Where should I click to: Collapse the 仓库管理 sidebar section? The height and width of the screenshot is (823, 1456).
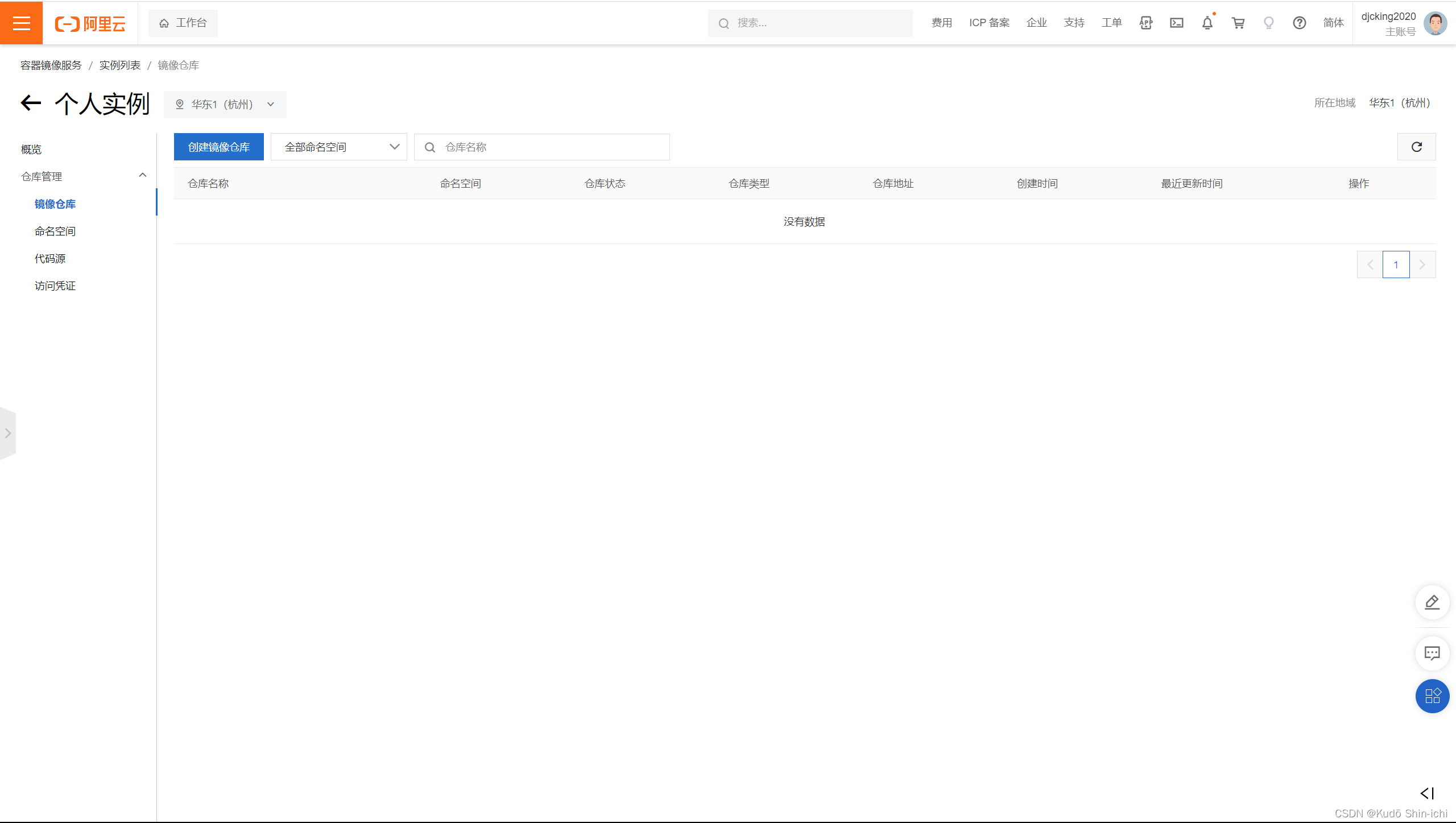[x=142, y=175]
